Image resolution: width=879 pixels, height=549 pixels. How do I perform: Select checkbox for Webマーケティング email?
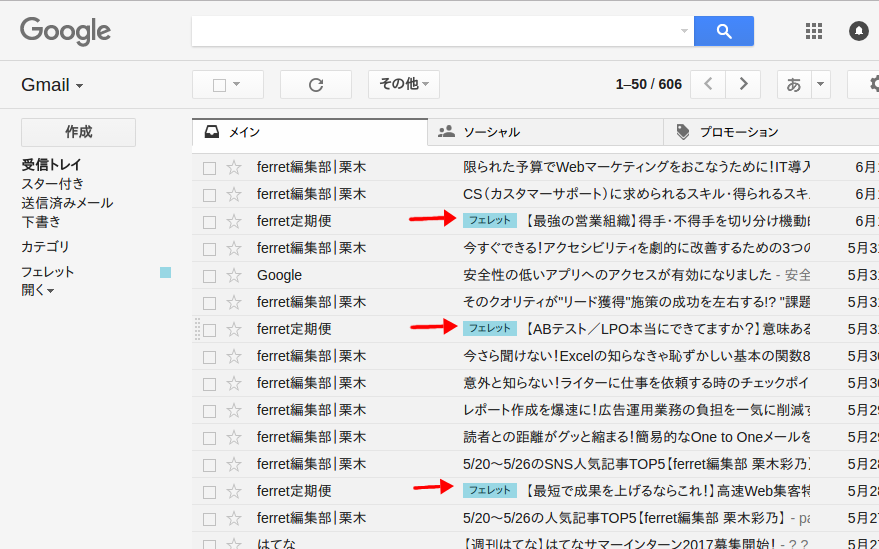[209, 168]
